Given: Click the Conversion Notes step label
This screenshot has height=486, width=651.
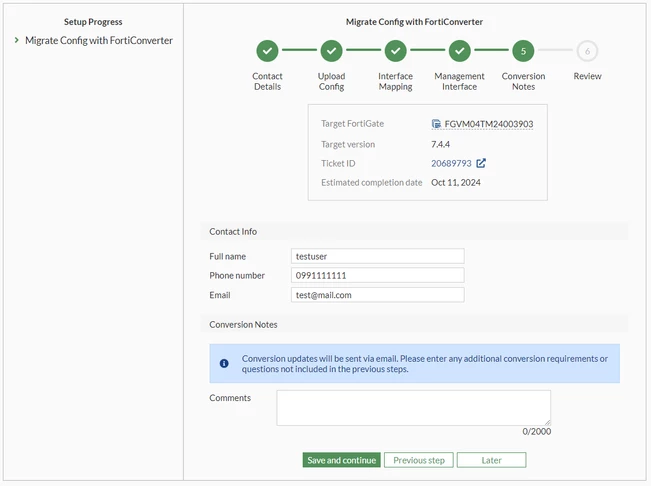Looking at the screenshot, I should (524, 81).
